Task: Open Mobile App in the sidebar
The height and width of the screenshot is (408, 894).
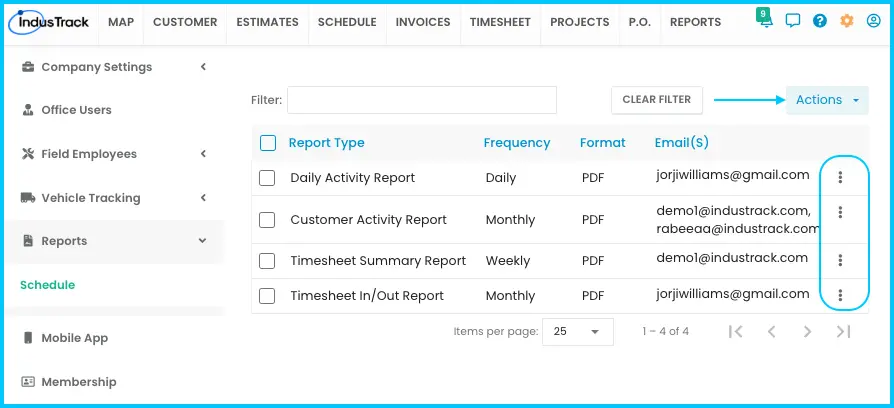Action: (75, 338)
